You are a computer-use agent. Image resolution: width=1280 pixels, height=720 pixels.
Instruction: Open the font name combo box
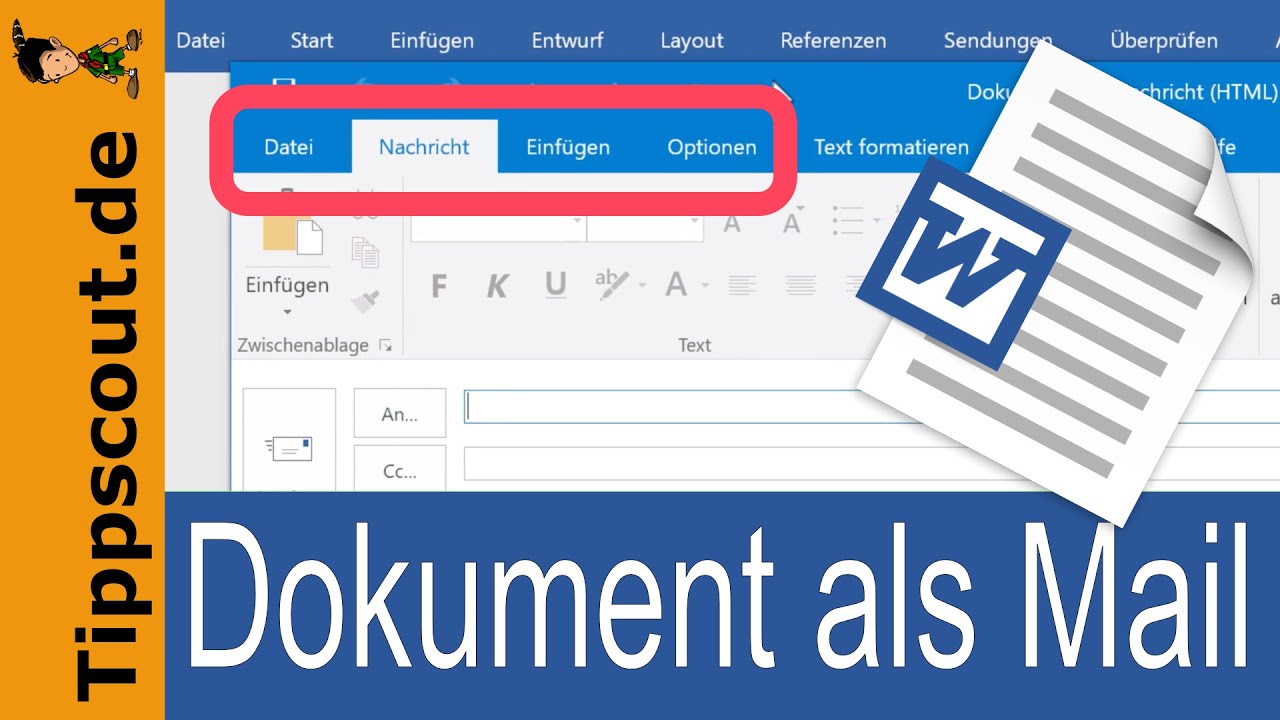point(498,227)
